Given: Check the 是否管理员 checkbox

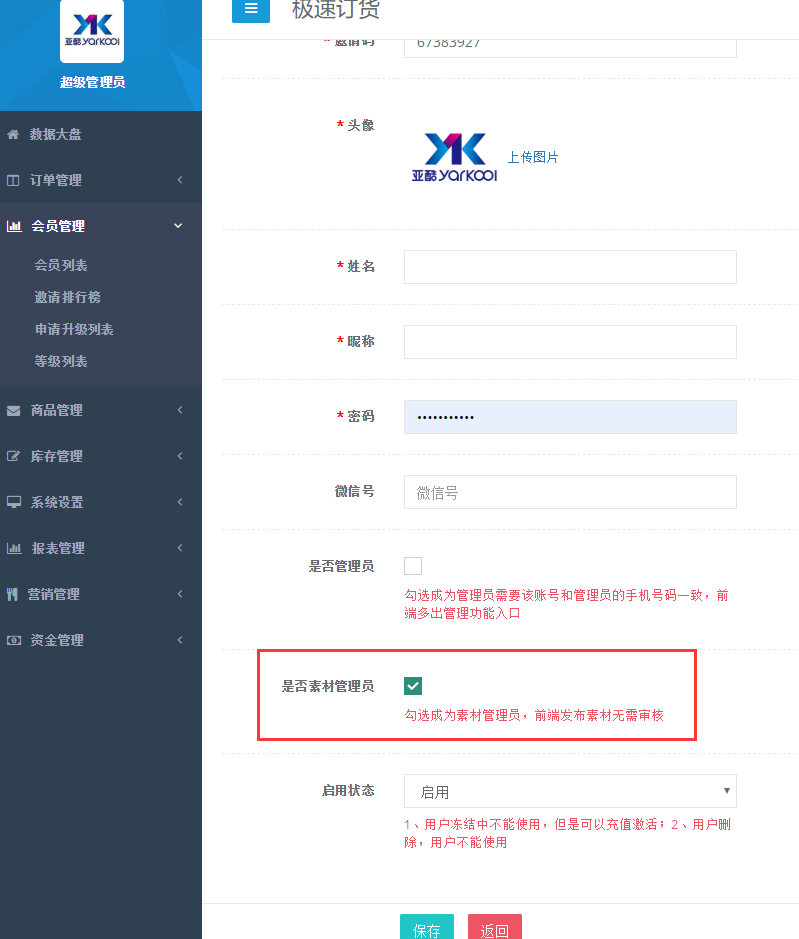Looking at the screenshot, I should point(413,566).
